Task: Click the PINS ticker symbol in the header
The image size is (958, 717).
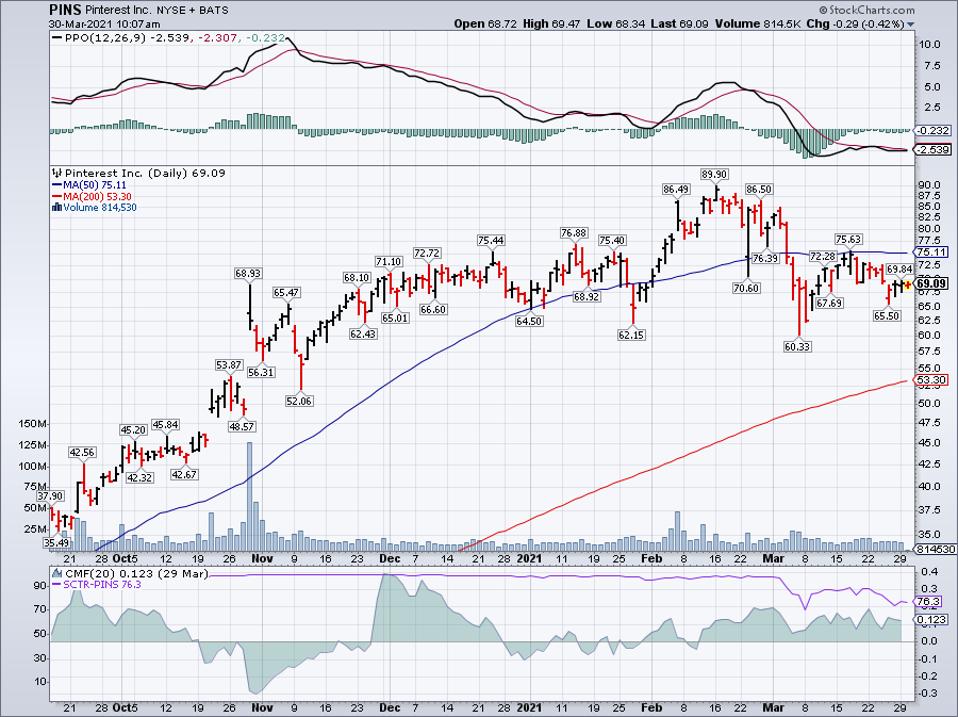Action: coord(64,10)
